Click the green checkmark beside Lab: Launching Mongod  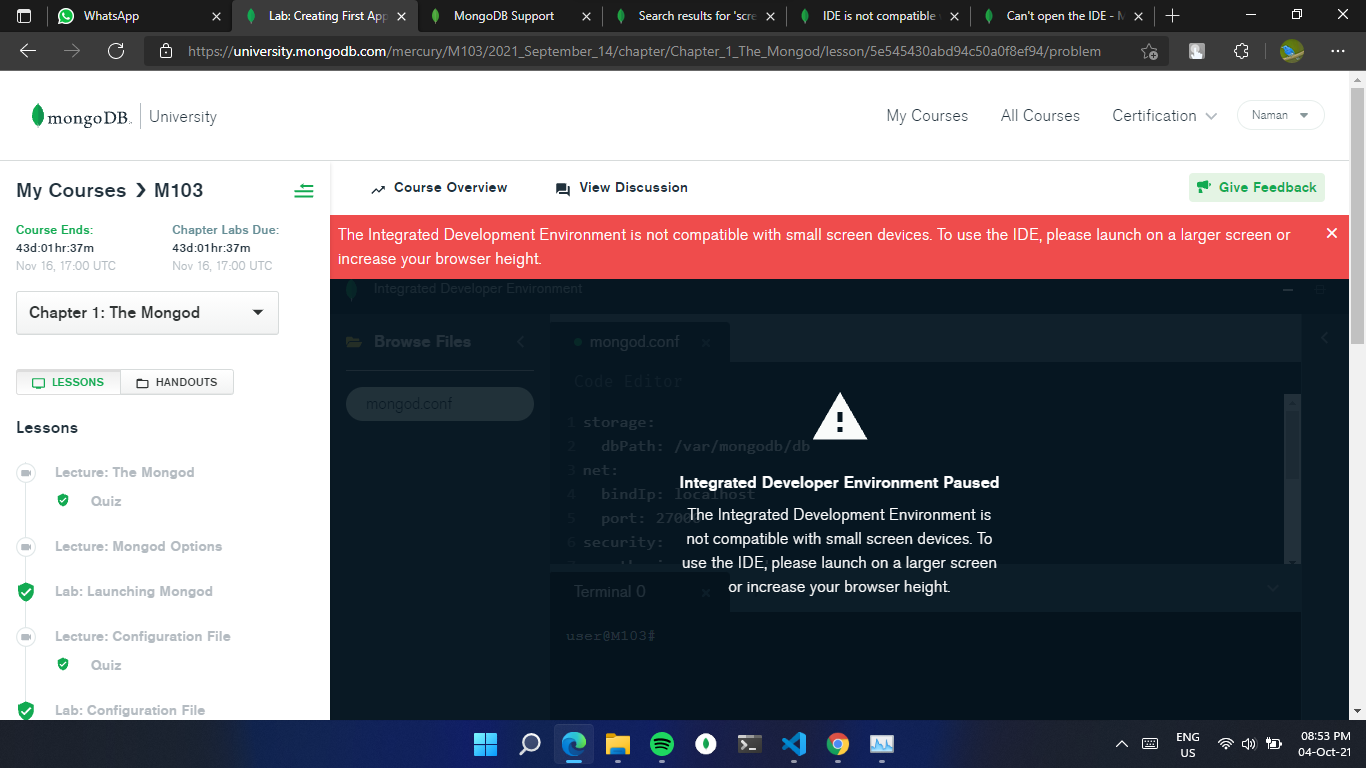25,591
